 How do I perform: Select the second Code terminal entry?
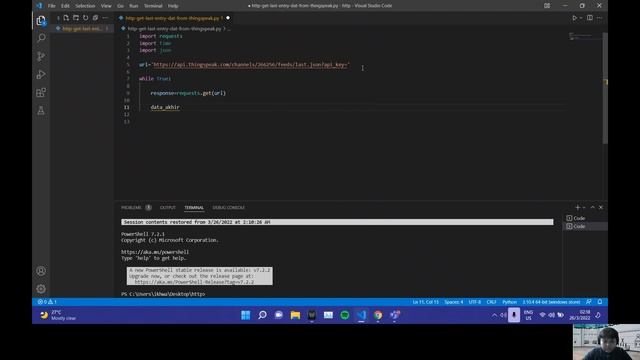coord(585,226)
